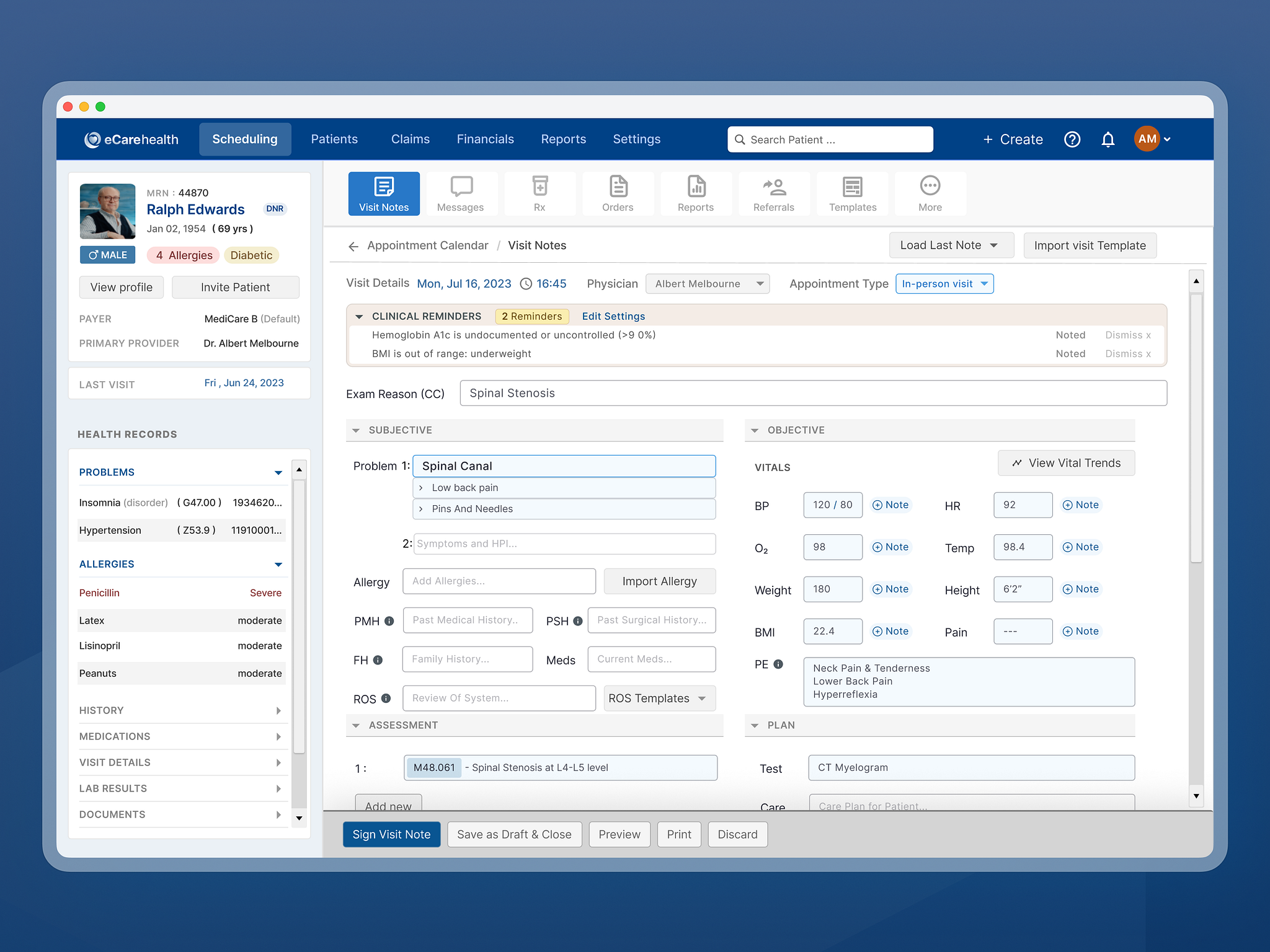Collapse the SUBJECTIVE section
The image size is (1270, 952).
[x=355, y=430]
